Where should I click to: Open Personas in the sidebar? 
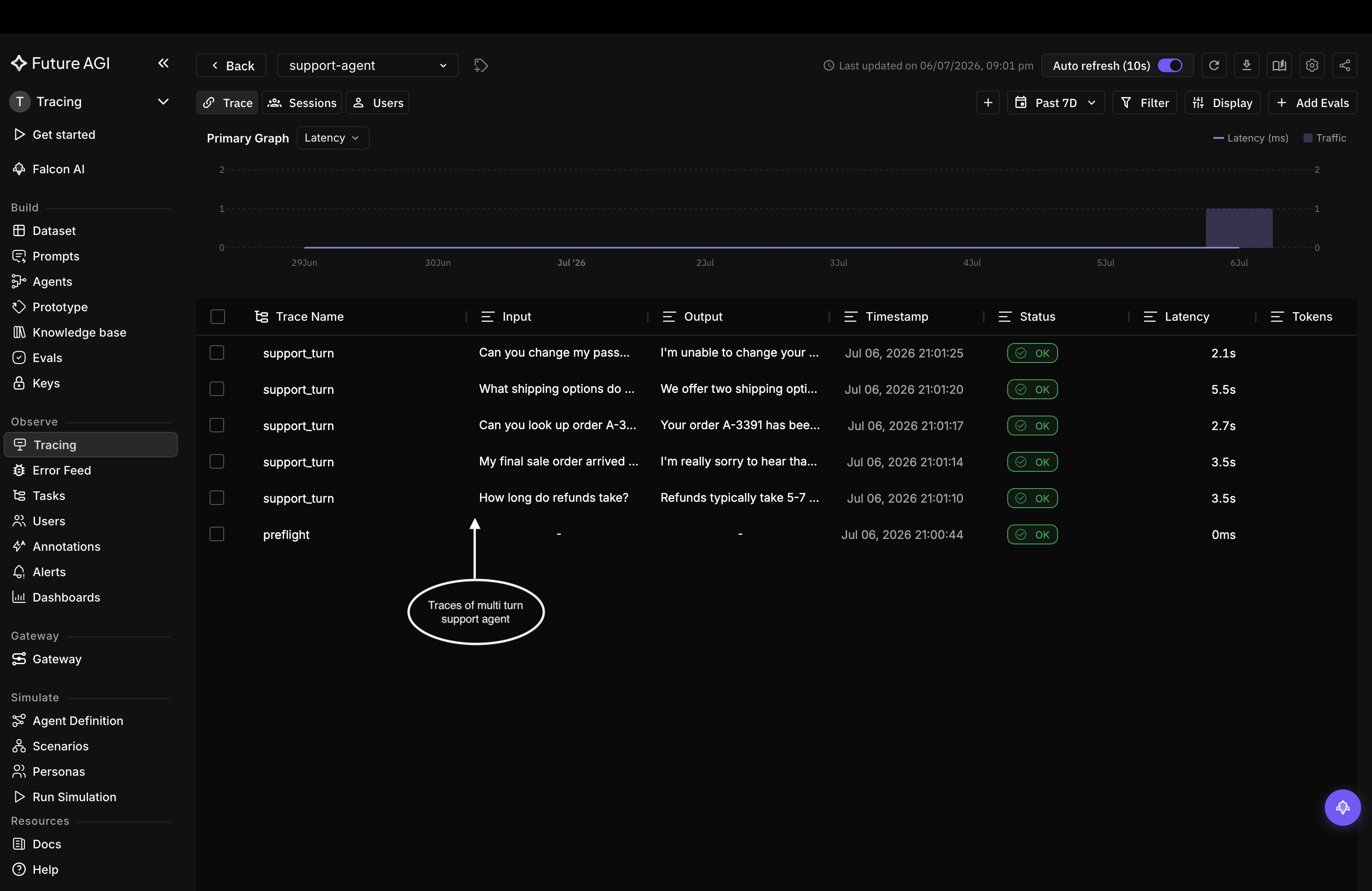tap(58, 771)
